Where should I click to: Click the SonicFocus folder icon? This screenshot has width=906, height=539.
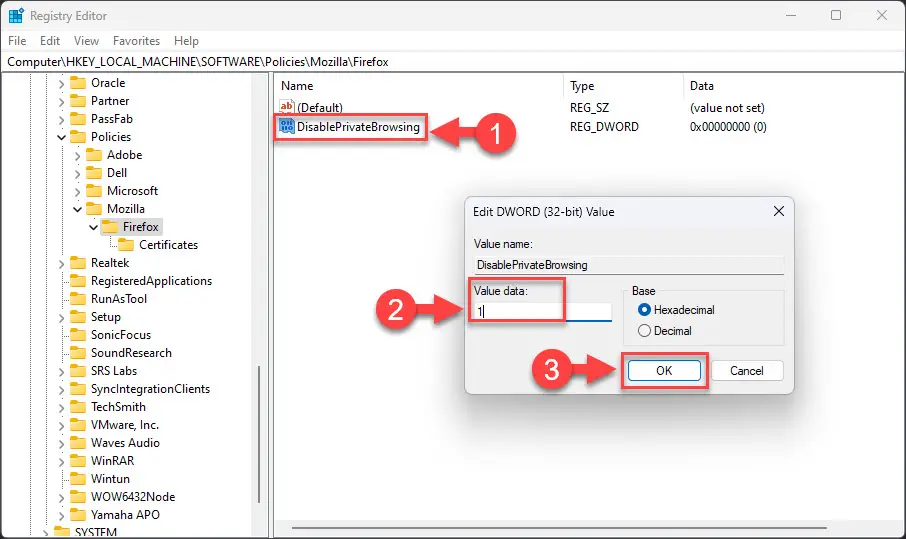pos(78,334)
